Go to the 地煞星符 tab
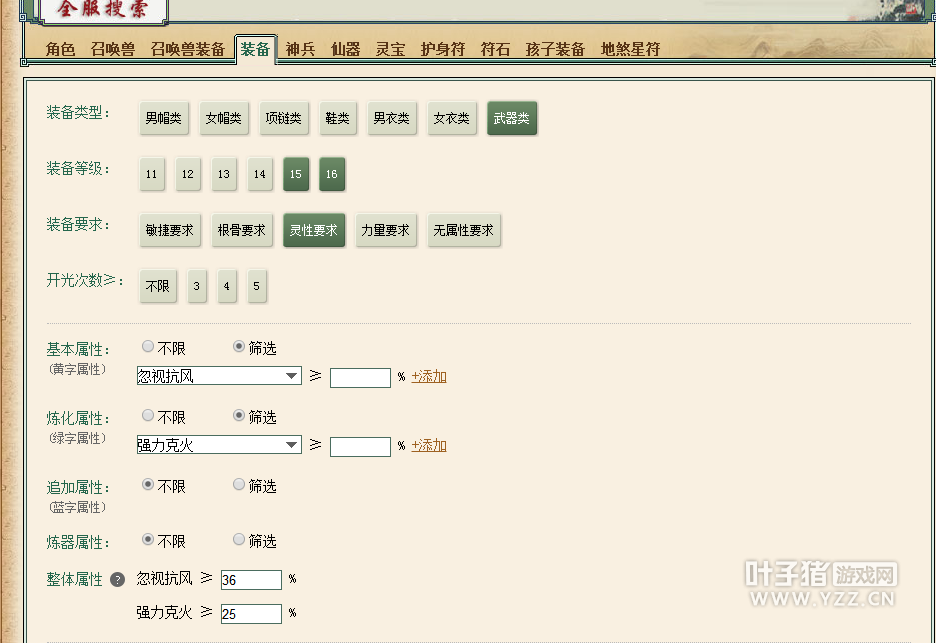This screenshot has width=936, height=643. (630, 49)
